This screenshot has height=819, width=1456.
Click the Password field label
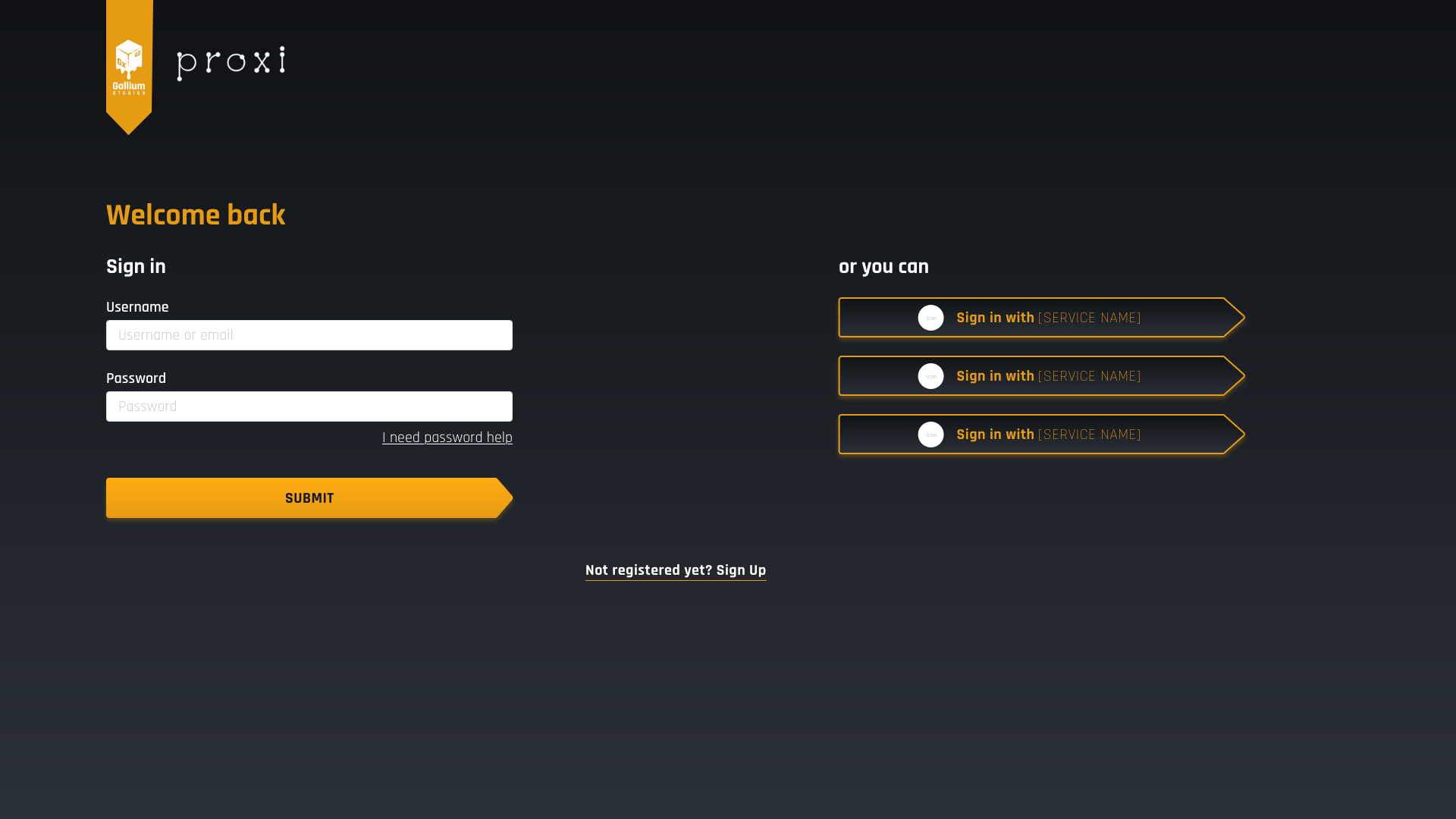[136, 378]
